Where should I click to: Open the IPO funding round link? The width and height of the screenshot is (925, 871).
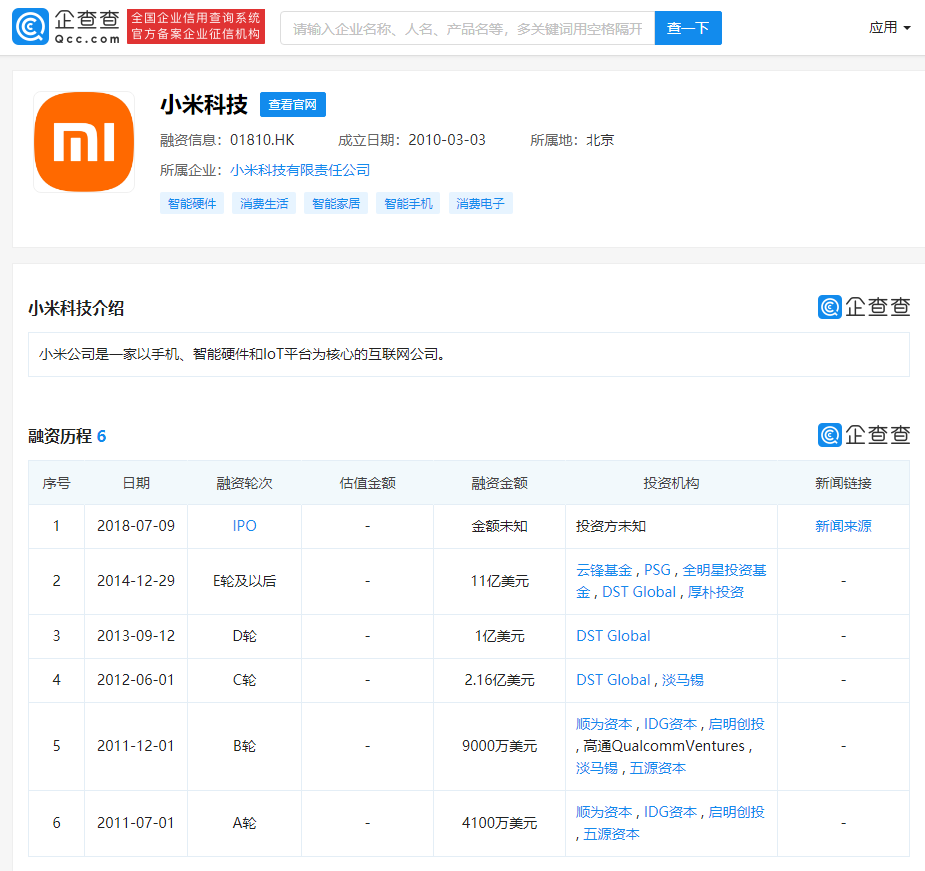pos(244,526)
